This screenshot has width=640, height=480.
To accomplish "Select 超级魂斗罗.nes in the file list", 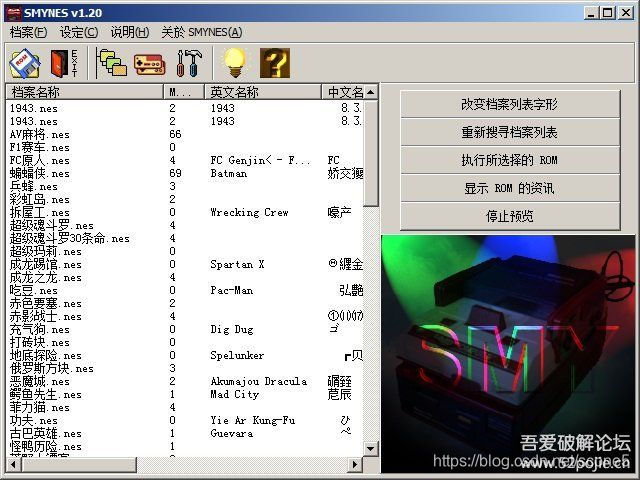I will (x=52, y=226).
